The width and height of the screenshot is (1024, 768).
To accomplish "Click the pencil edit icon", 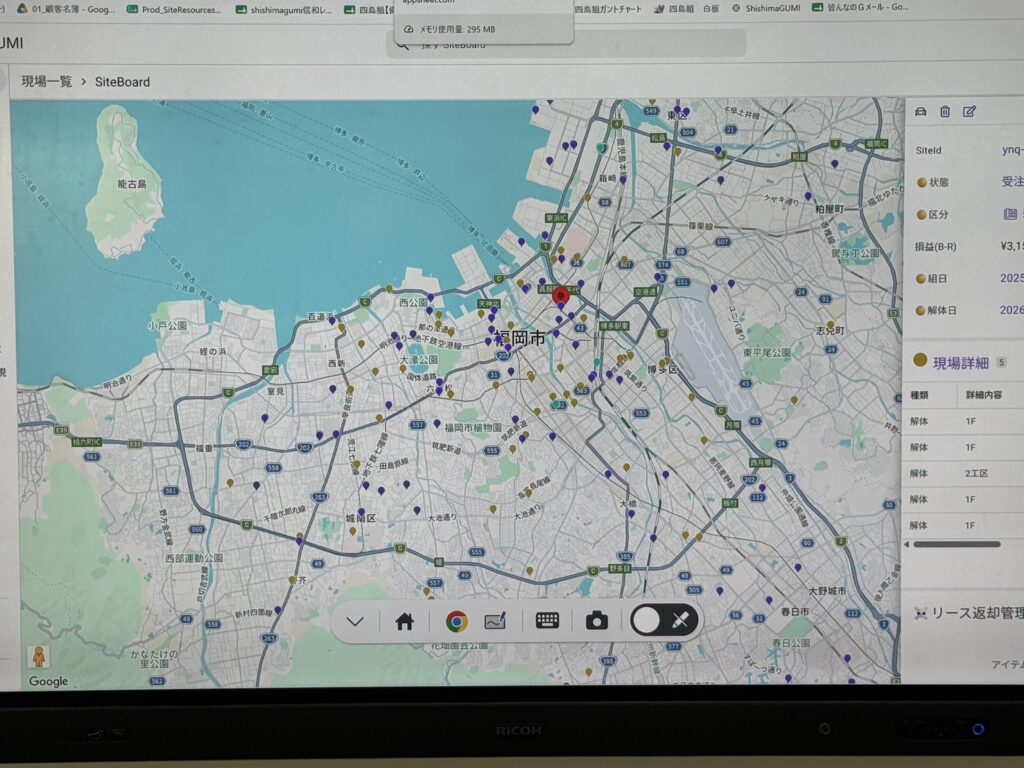I will (x=969, y=112).
